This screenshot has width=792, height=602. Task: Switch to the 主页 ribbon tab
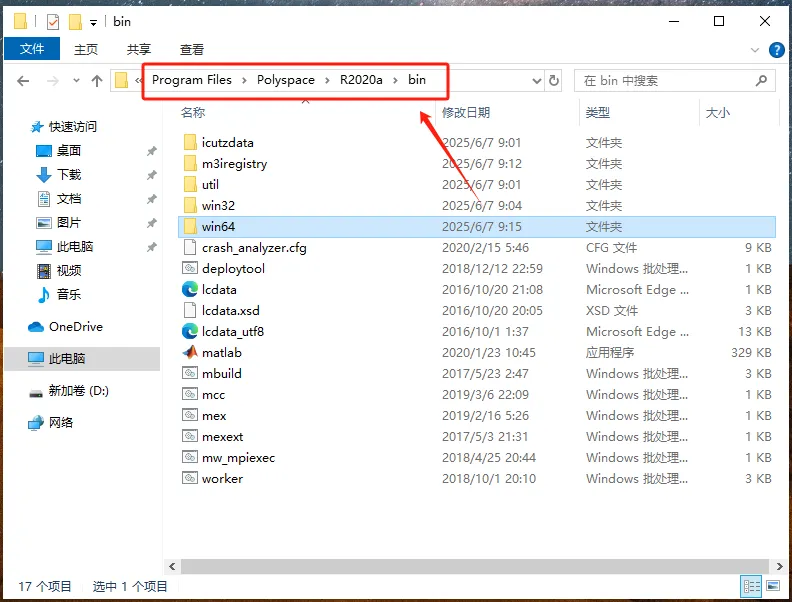[86, 49]
